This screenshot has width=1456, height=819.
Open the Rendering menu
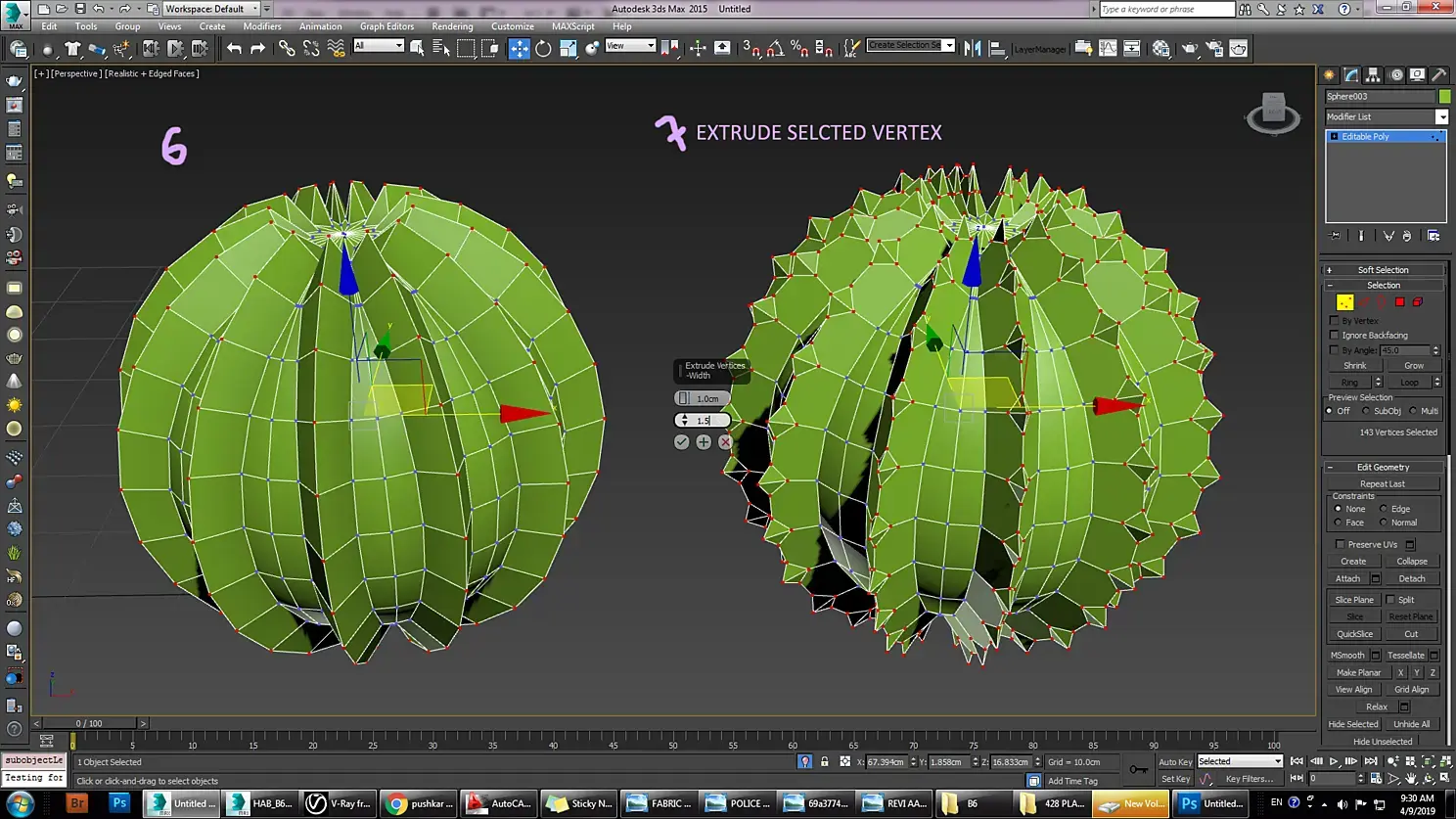(452, 26)
